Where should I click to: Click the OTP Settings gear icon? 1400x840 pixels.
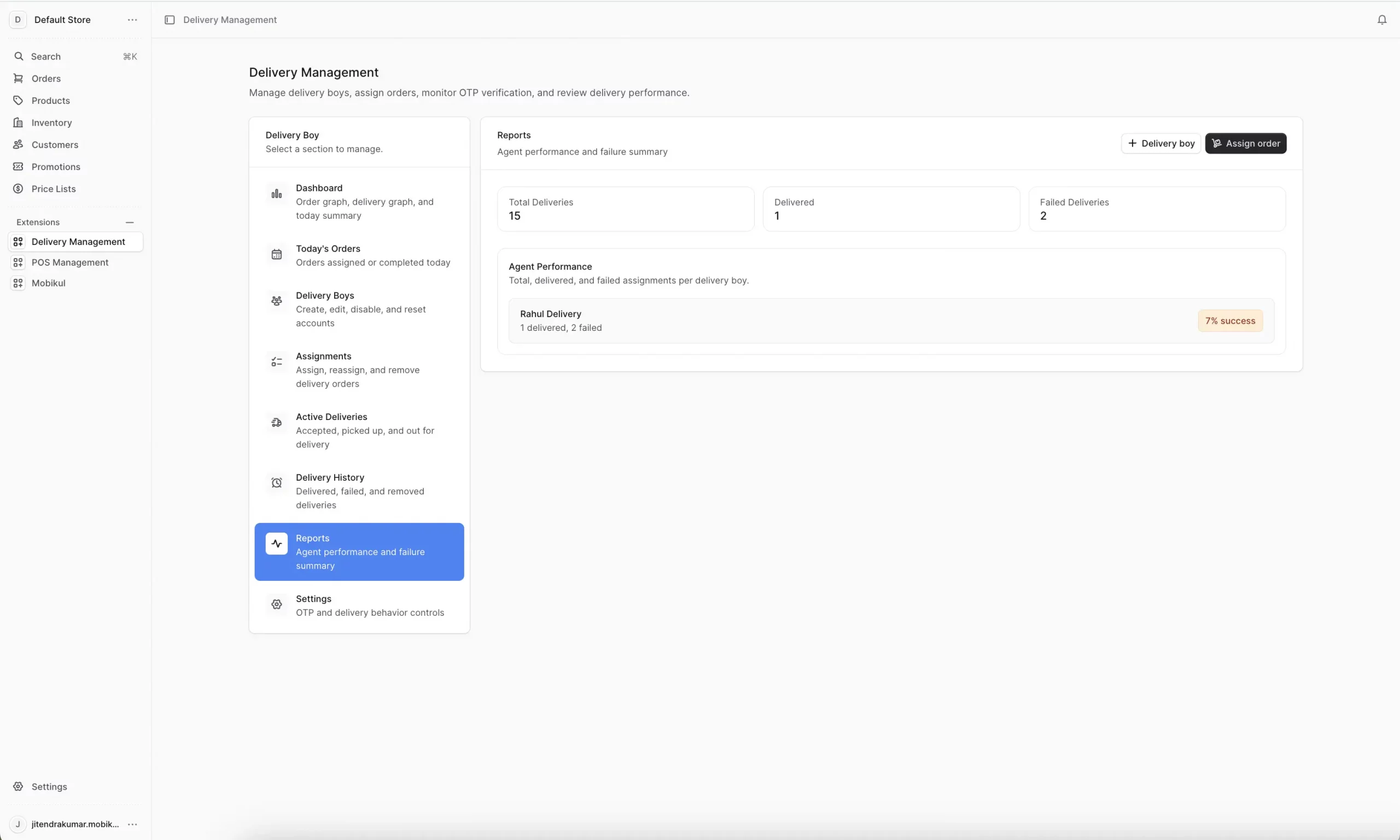277,604
